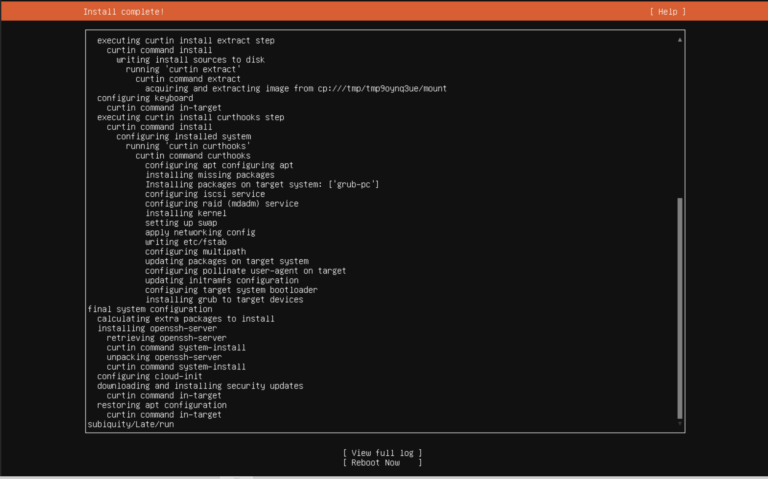Image resolution: width=768 pixels, height=479 pixels.
Task: Open the Help menu in header
Action: pyautogui.click(x=668, y=12)
